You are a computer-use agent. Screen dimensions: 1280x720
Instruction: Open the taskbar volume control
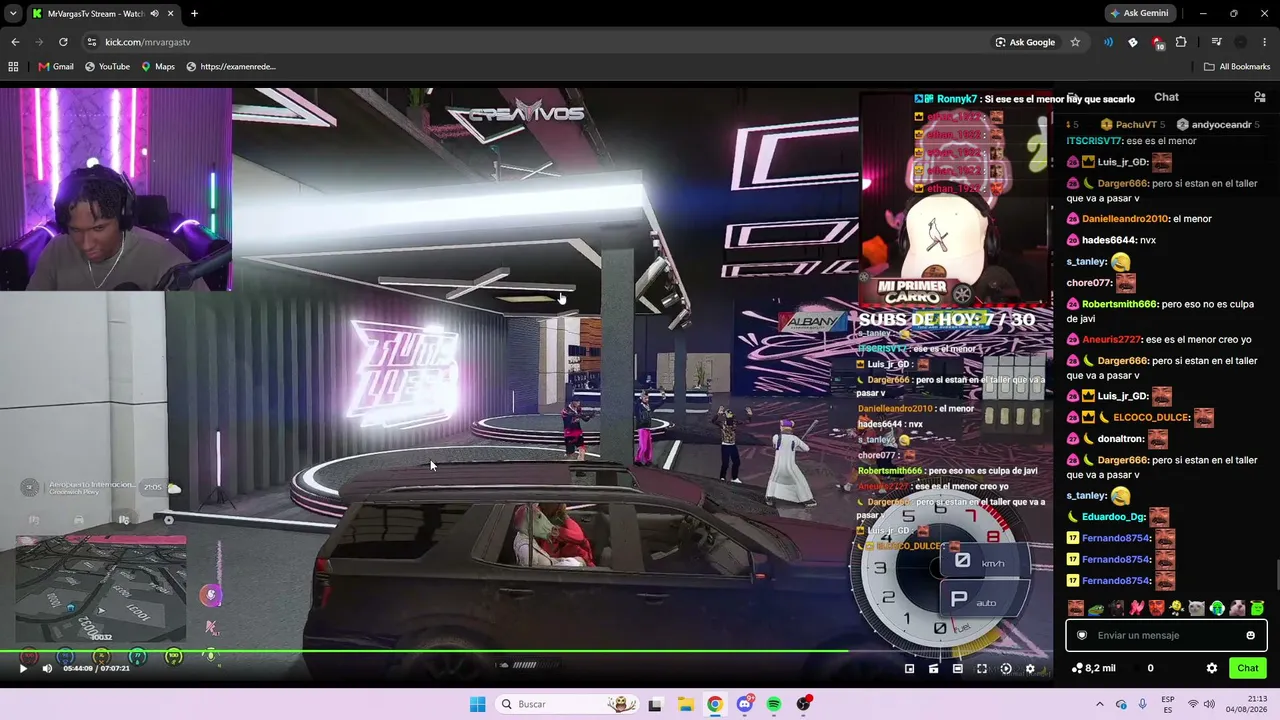[1209, 704]
